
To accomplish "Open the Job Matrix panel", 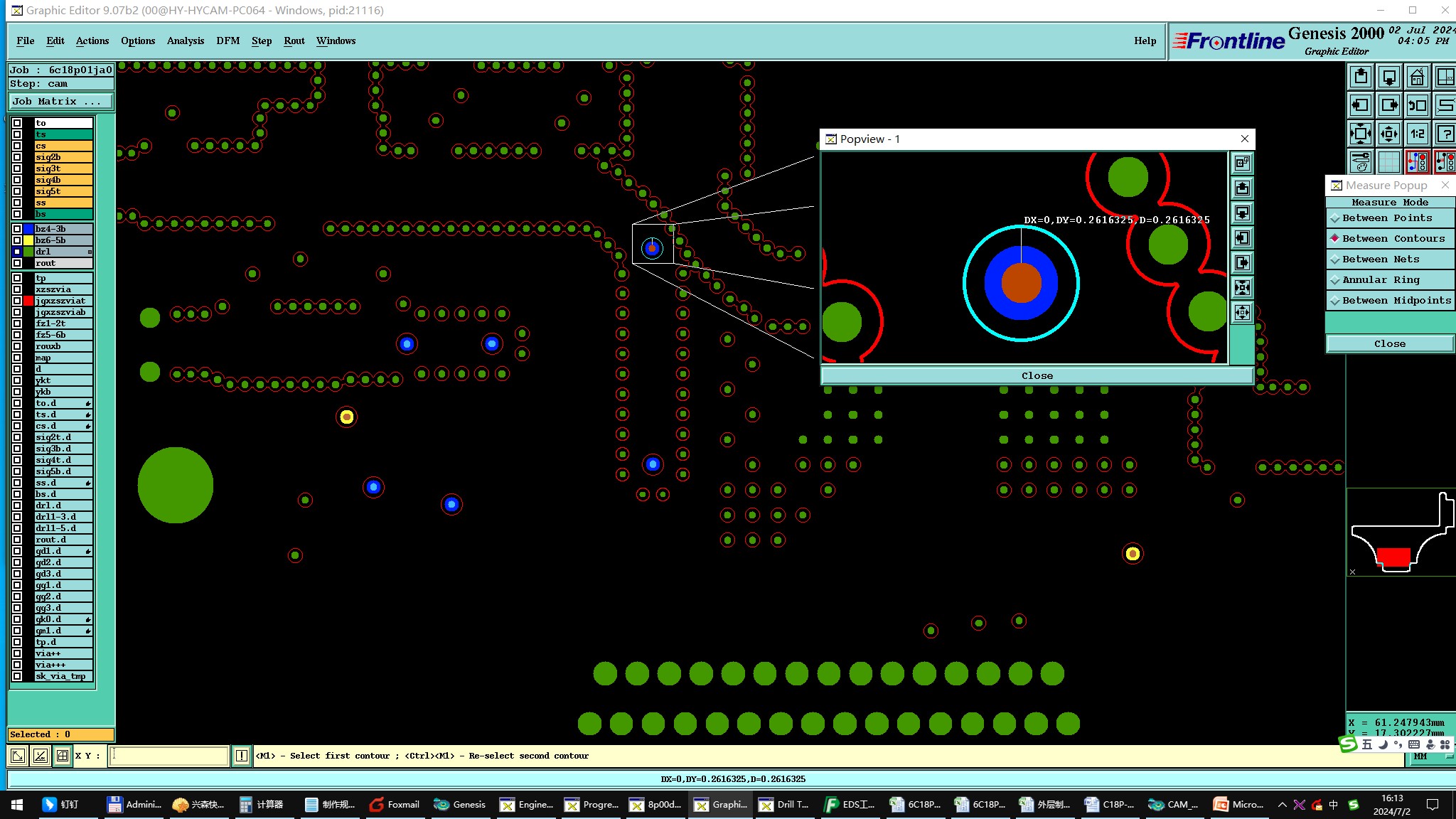I will (60, 102).
